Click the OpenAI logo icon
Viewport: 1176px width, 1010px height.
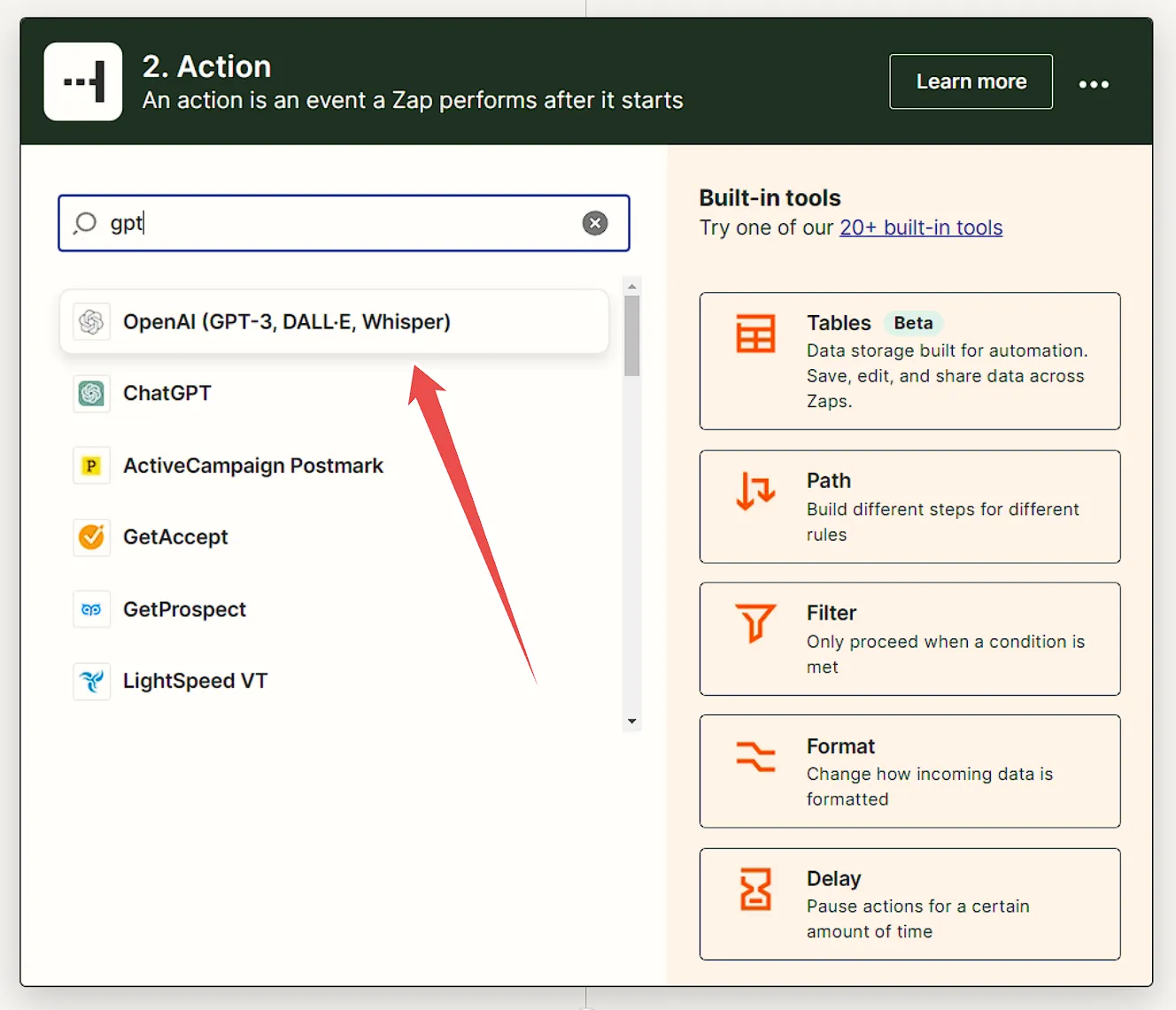click(91, 321)
